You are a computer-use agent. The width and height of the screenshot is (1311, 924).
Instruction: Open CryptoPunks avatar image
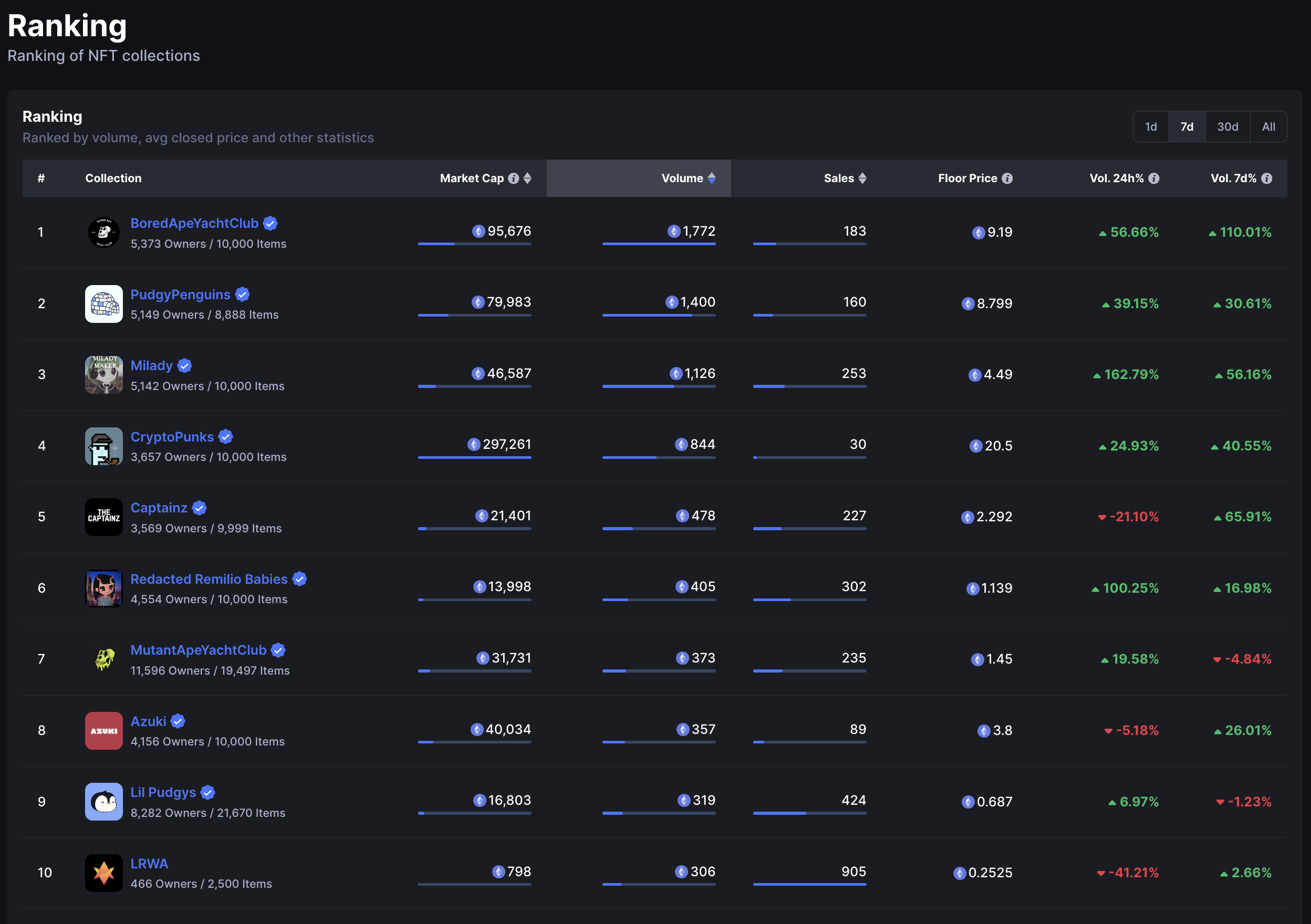(104, 446)
